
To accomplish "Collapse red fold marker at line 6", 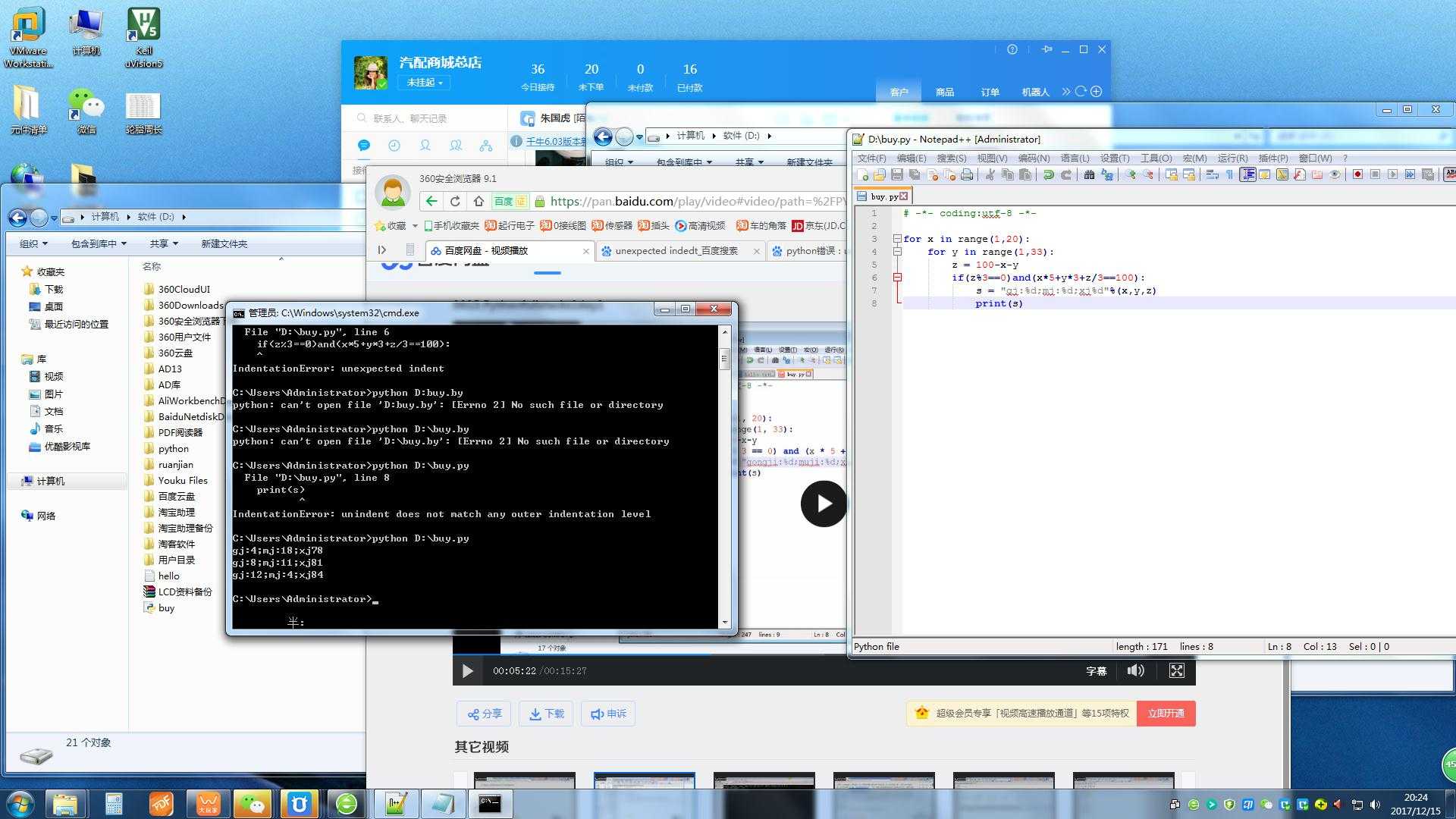I will pos(897,278).
